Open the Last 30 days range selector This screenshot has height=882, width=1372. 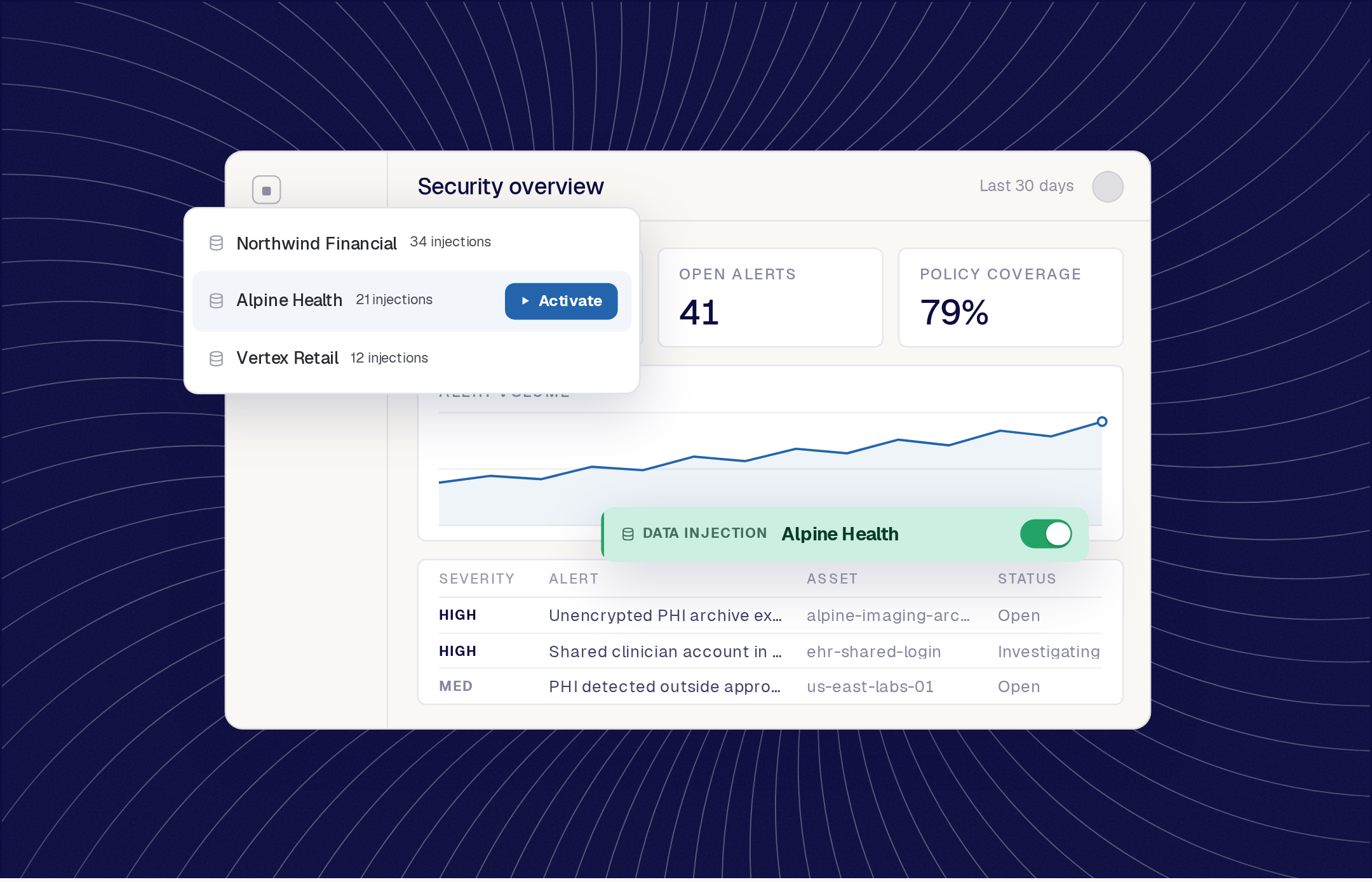tap(1026, 186)
